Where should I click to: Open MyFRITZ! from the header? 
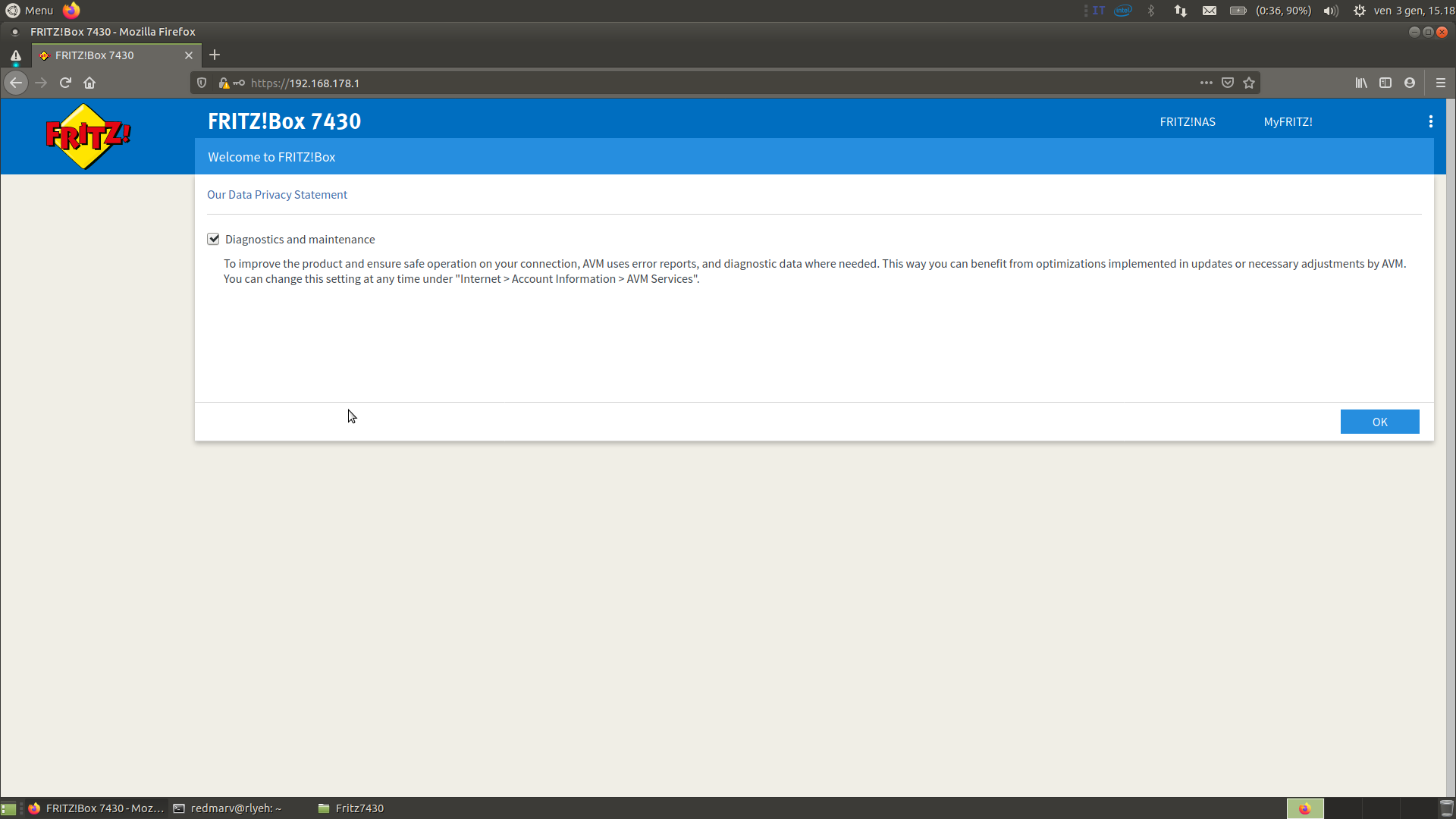click(1288, 121)
